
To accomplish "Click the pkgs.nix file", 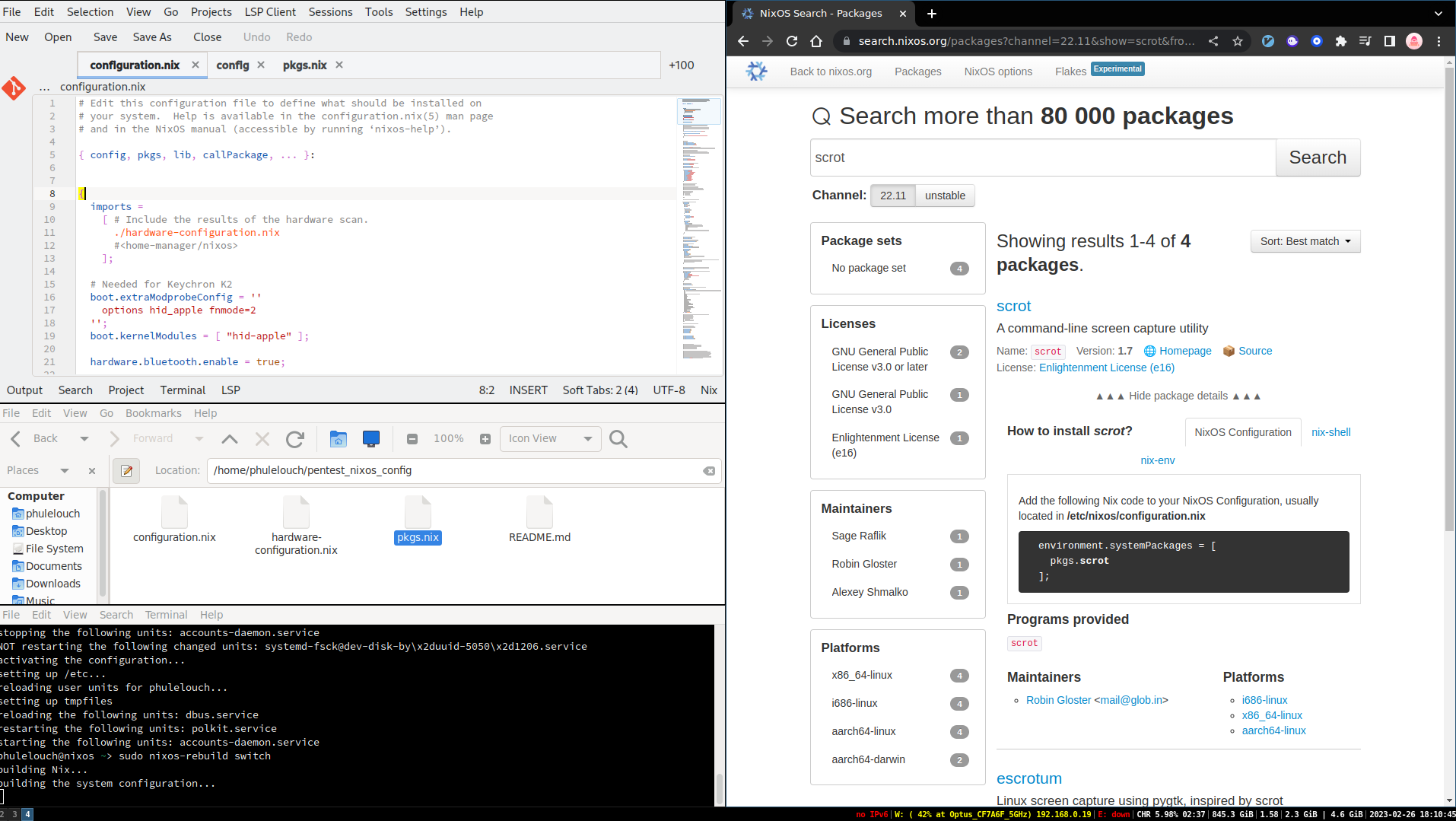I will pyautogui.click(x=418, y=520).
